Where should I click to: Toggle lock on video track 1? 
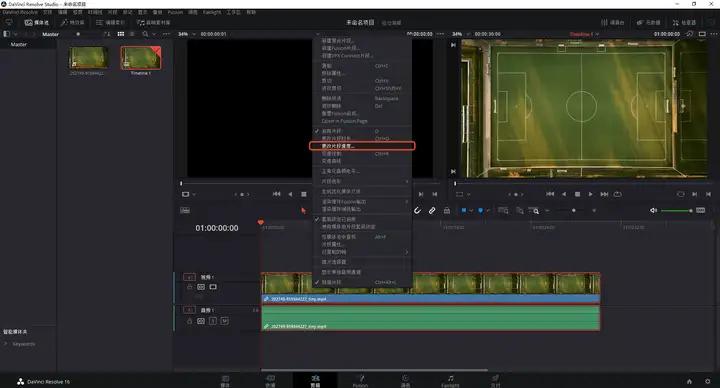[x=190, y=287]
